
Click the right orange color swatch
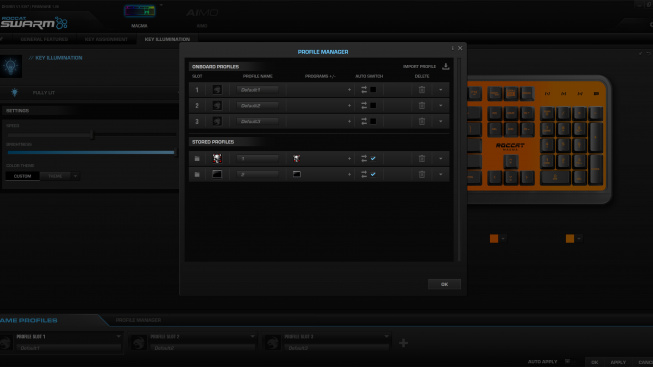click(x=570, y=239)
